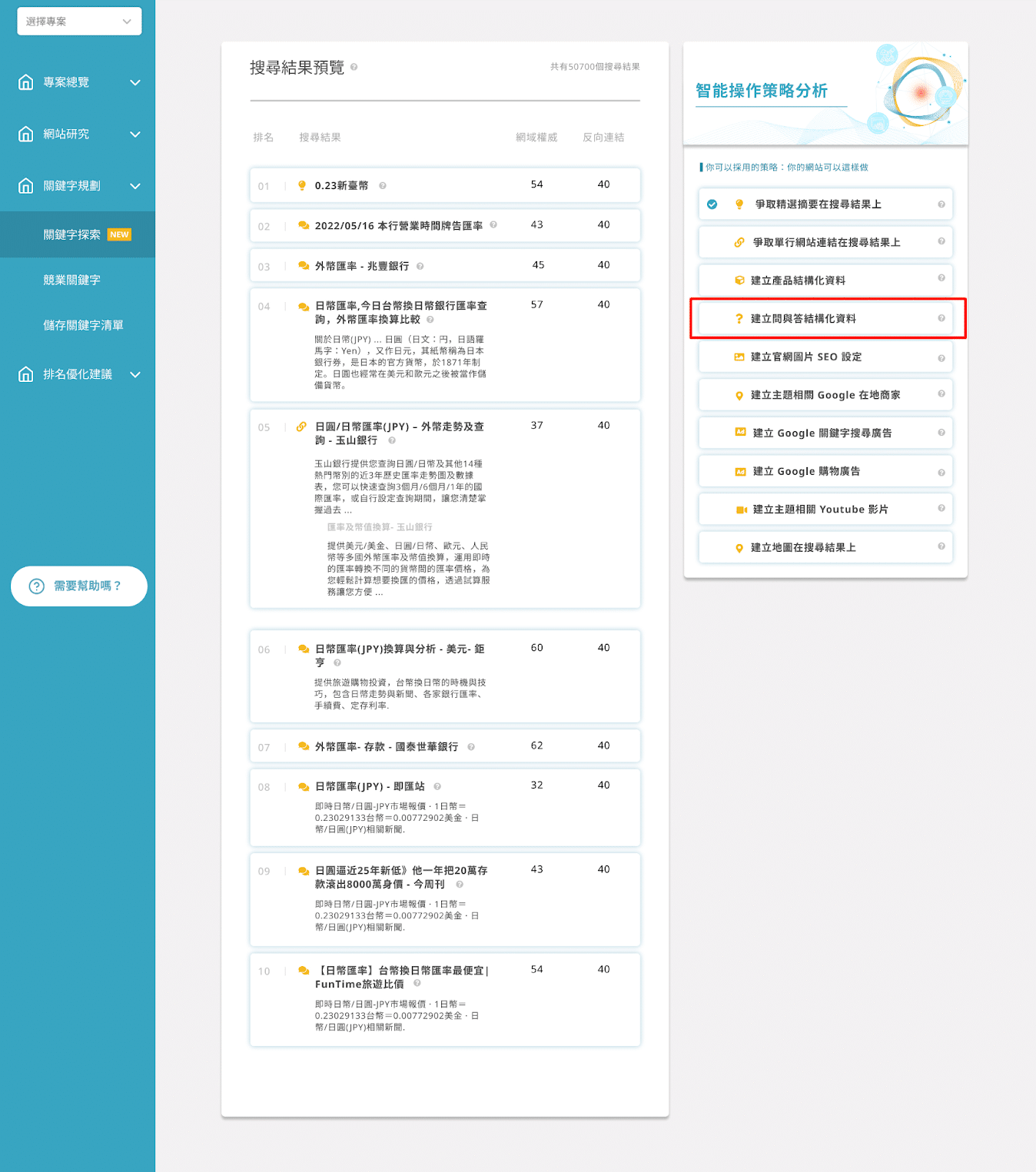Open 儲存關鍵字清單 in the sidebar
The width and height of the screenshot is (1036, 1172).
(x=83, y=326)
